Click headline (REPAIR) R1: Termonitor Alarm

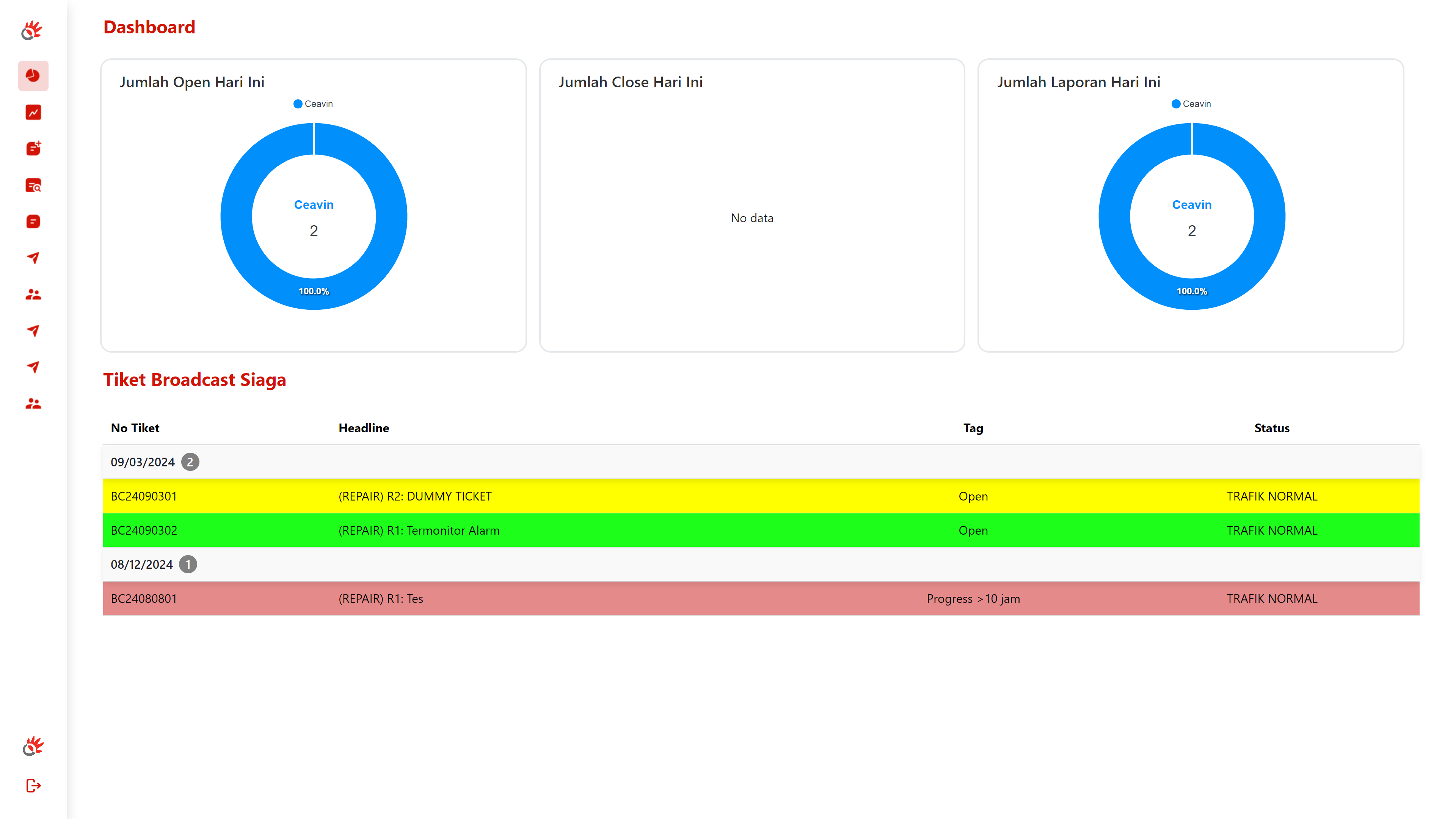tap(419, 531)
